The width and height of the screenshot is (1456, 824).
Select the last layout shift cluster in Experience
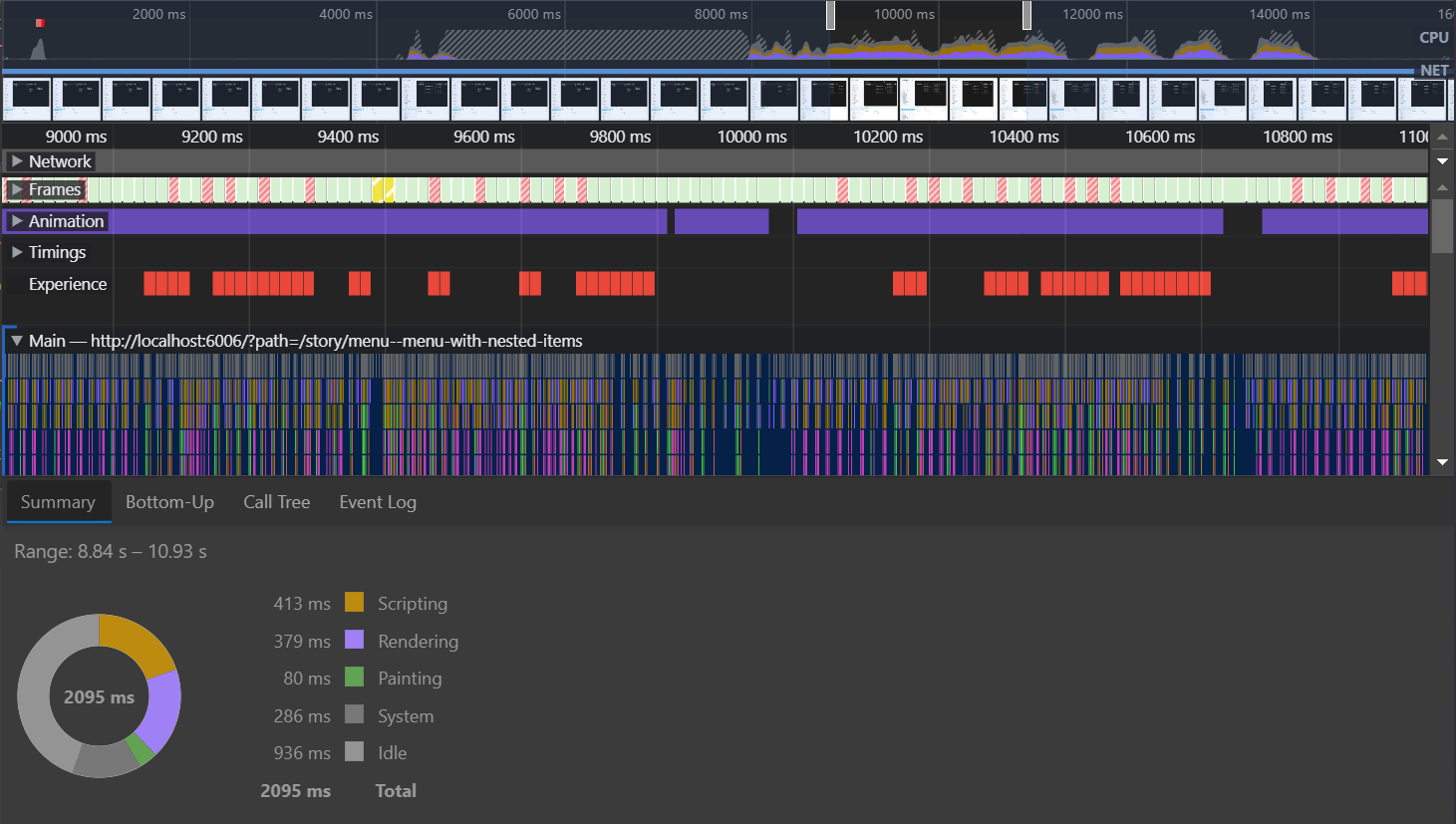tap(1409, 284)
